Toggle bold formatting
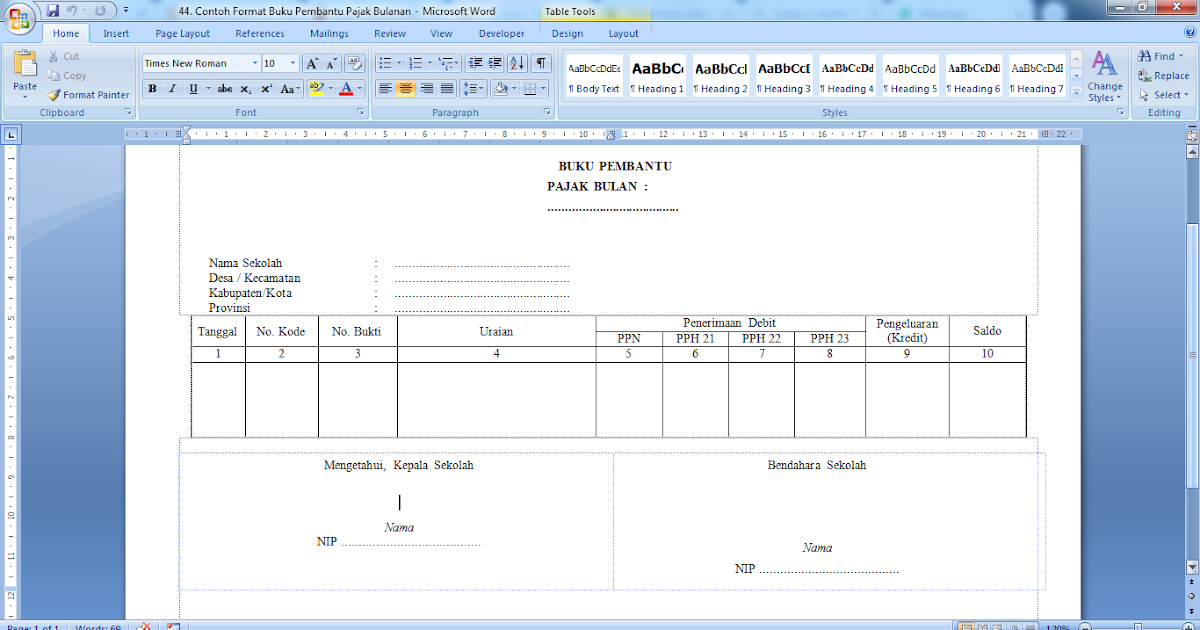 pos(152,89)
